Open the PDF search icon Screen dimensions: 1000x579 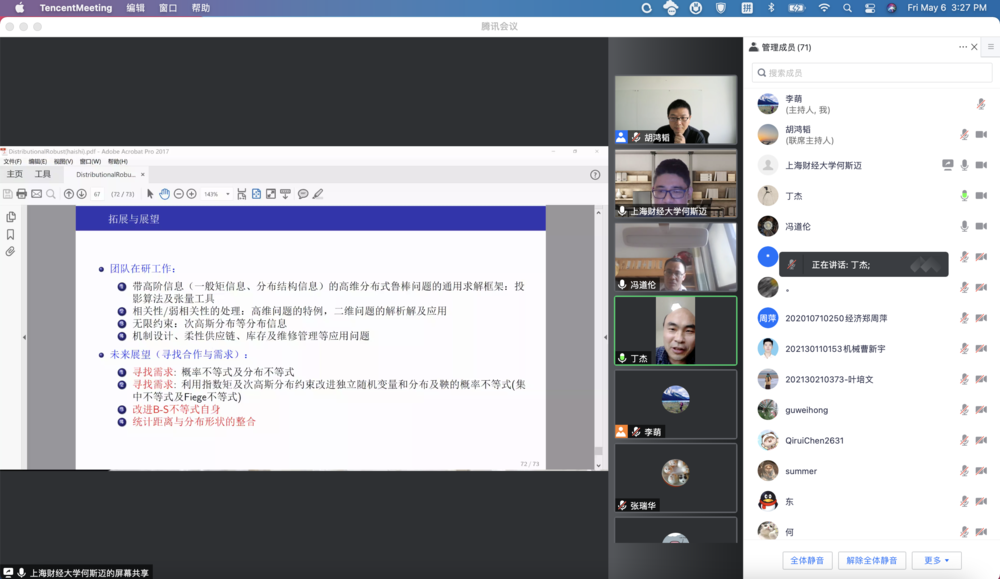point(50,192)
